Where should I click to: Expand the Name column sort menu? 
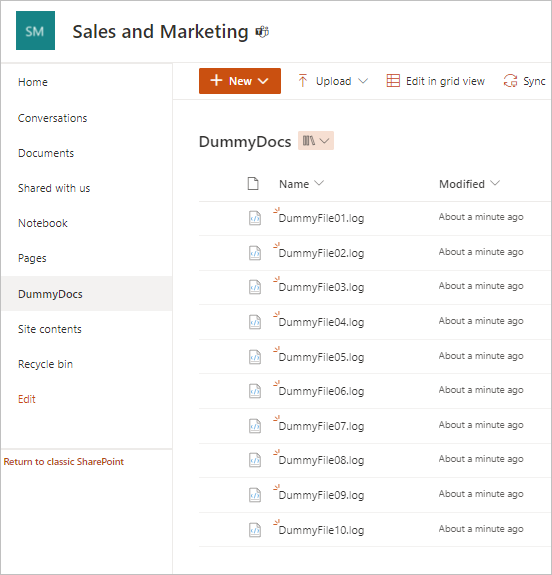(x=319, y=183)
